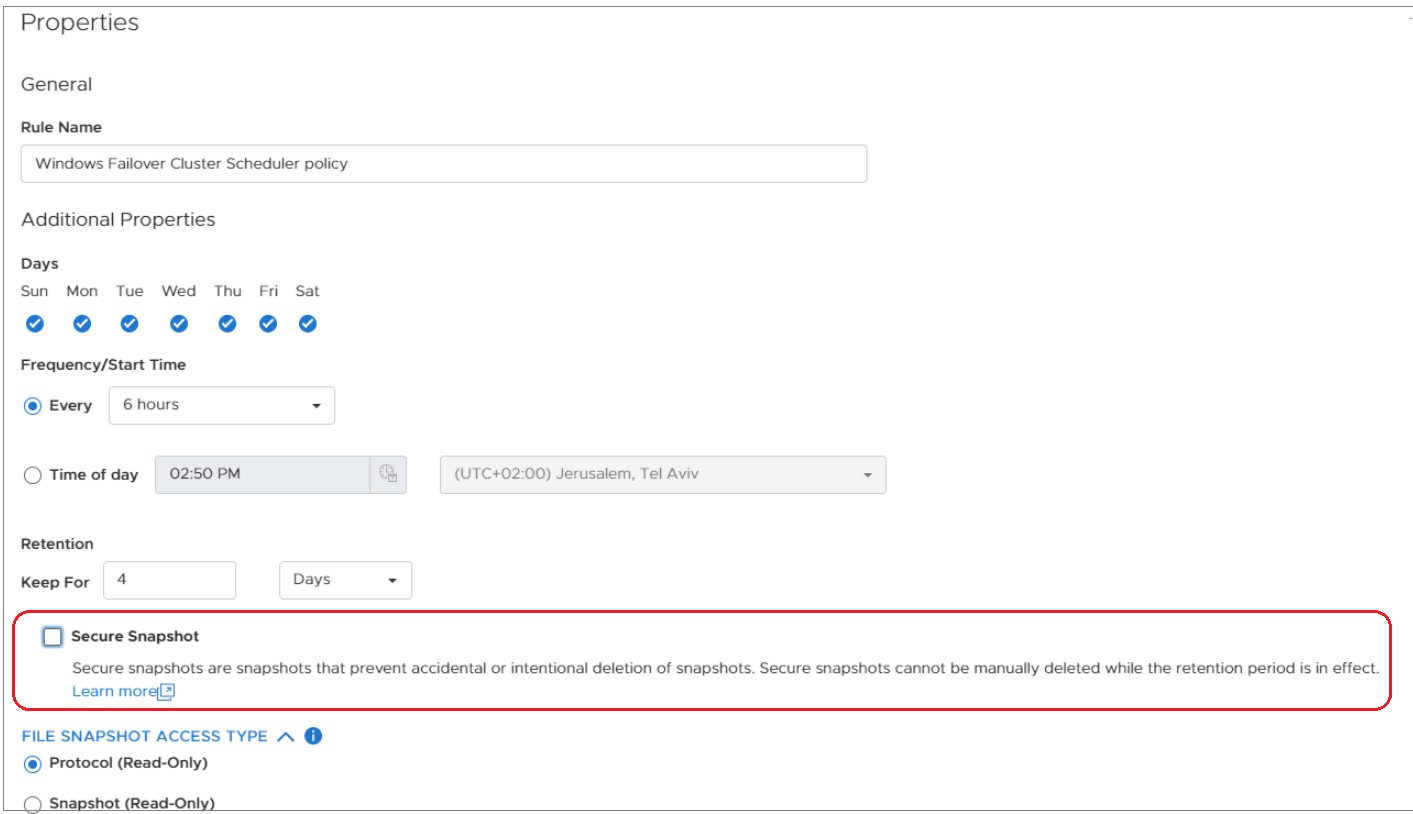Uncheck Saturday in the Days row
Screen dimensions: 1413x814
click(307, 323)
